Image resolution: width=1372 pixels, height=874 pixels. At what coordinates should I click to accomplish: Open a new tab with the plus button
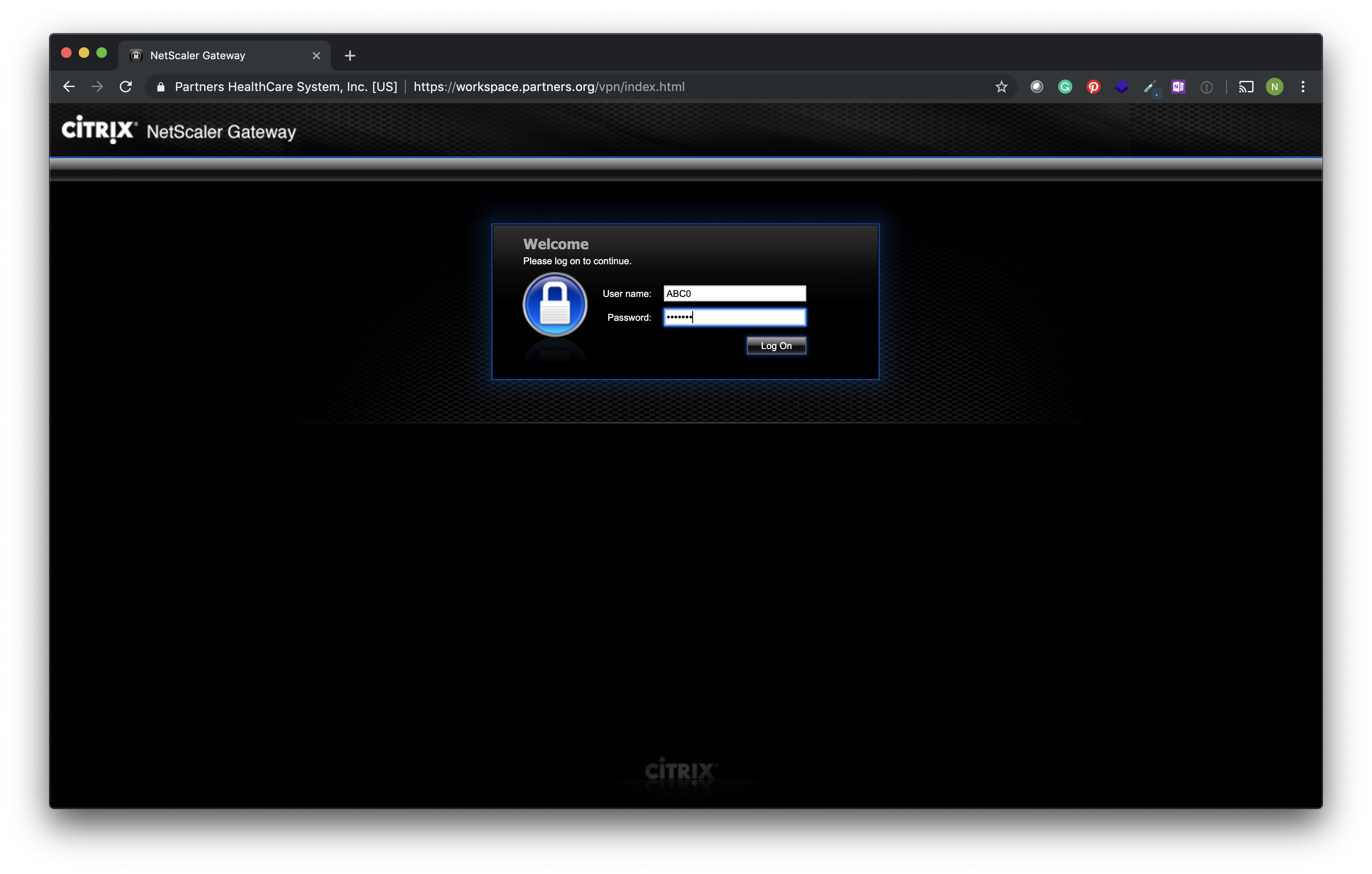pos(350,55)
